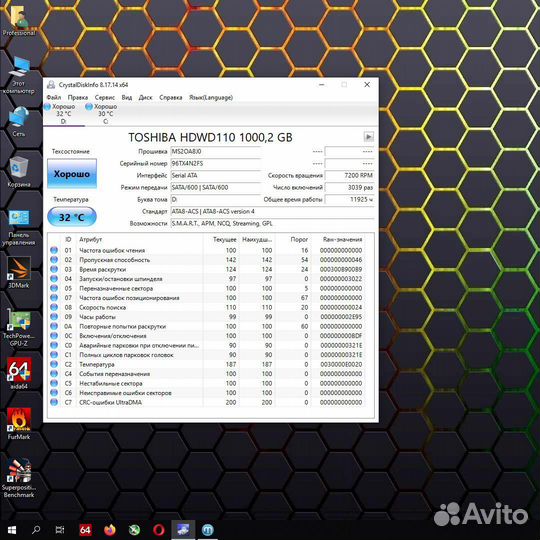Launch FurMark desktop shortcut
Viewport: 540px width, 540px height.
click(x=19, y=424)
